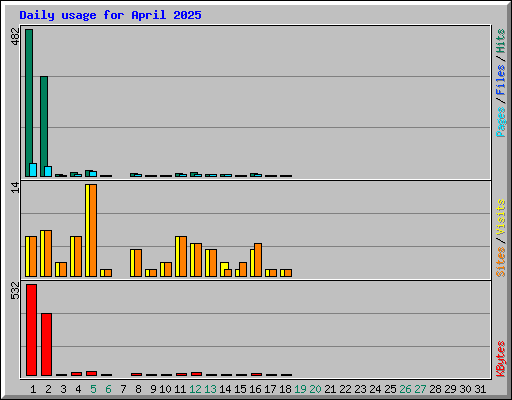The height and width of the screenshot is (400, 512).
Task: Click the 532 scale value on KBytes axis
Action: (15, 291)
